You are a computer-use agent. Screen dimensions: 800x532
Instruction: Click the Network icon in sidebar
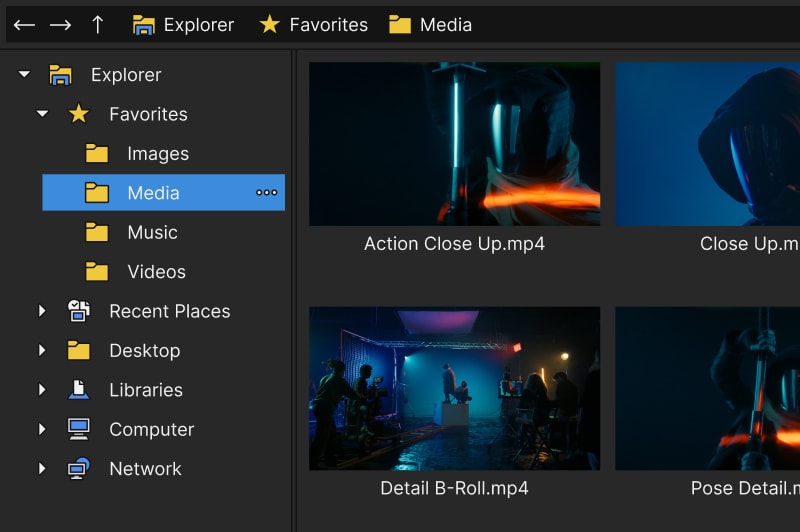[79, 469]
